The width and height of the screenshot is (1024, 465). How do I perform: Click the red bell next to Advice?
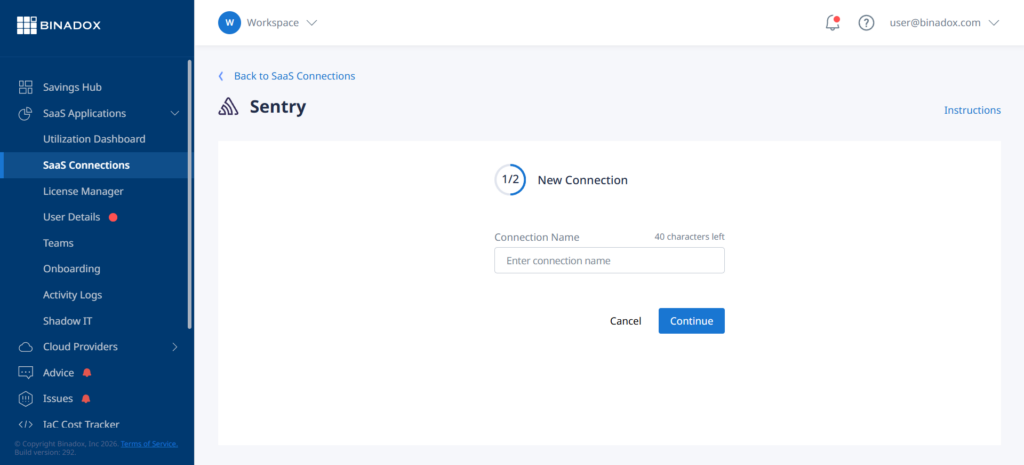87,373
